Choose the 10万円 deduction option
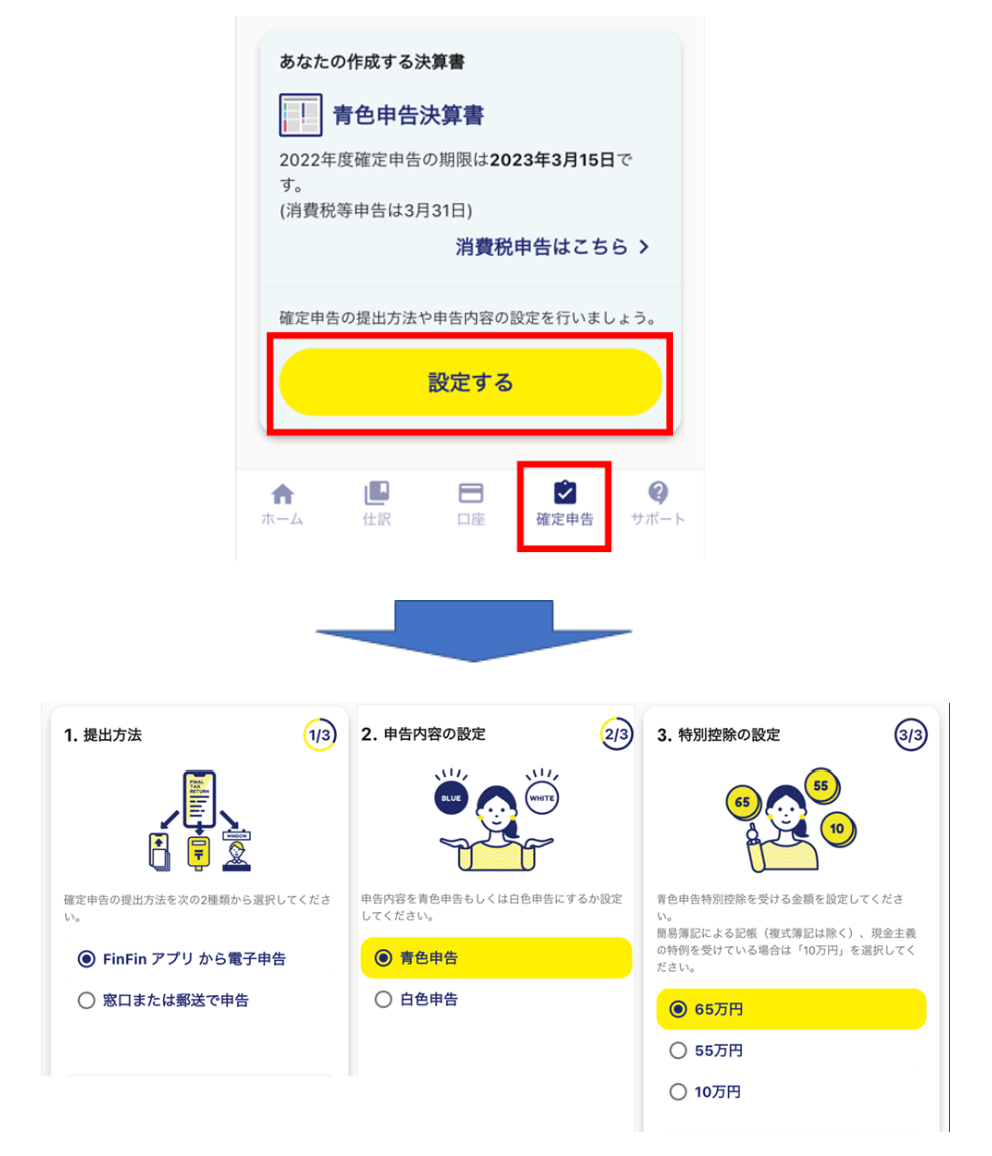The height and width of the screenshot is (1156, 992). [x=705, y=1092]
